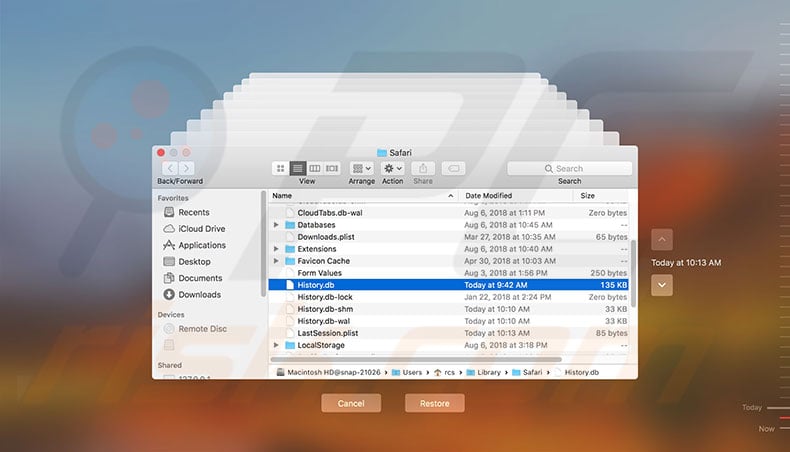Screen dimensions: 790x452
Task: Open Downloads in the sidebar
Action: pyautogui.click(x=192, y=294)
